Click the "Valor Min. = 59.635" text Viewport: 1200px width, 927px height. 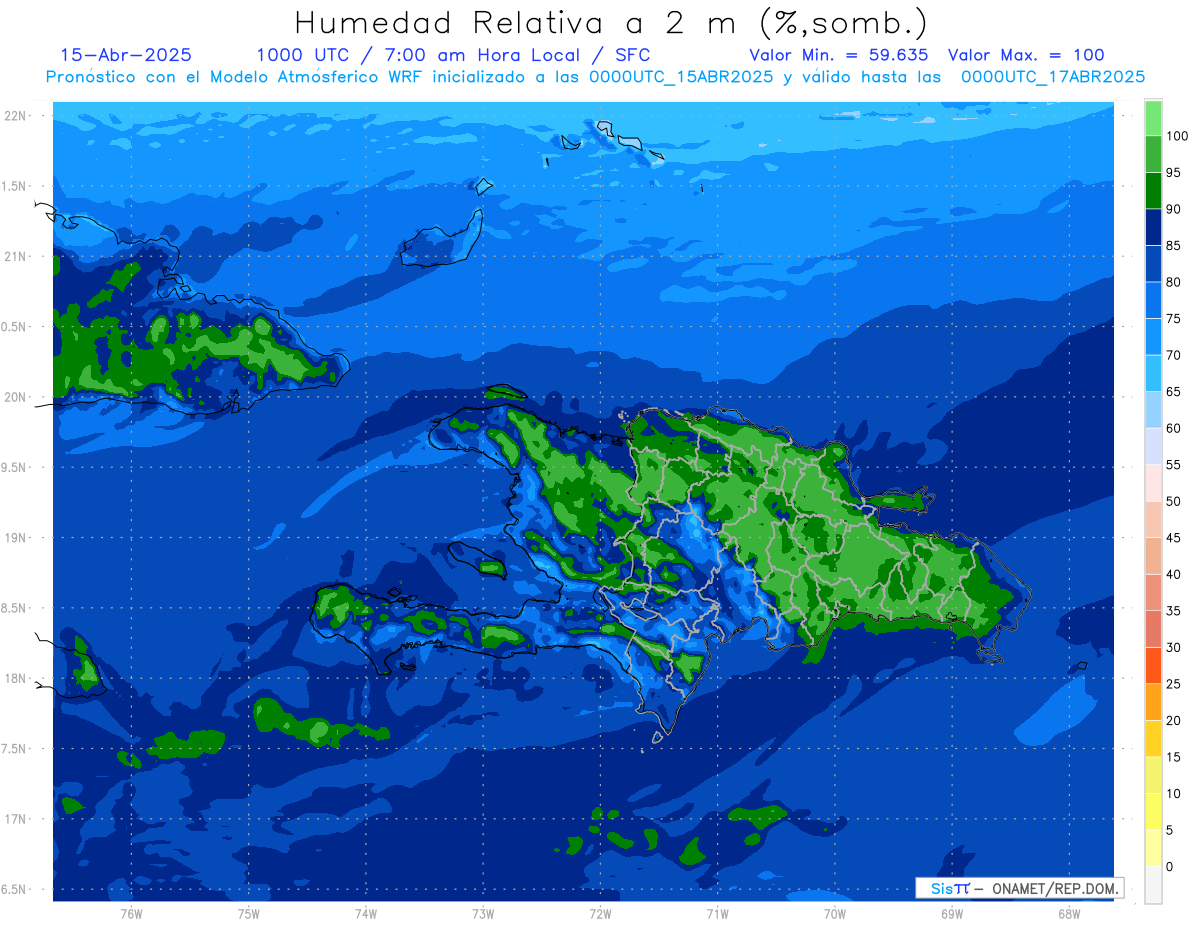click(839, 55)
